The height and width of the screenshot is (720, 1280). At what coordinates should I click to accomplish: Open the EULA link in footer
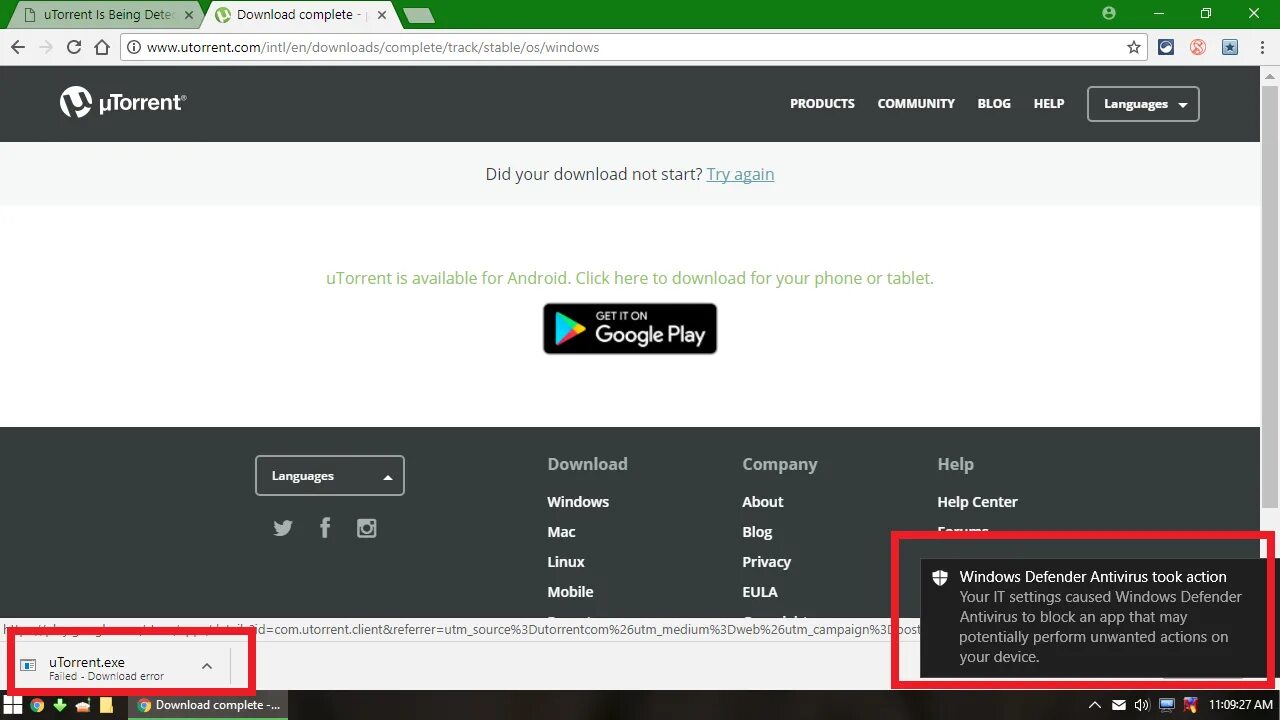tap(760, 592)
